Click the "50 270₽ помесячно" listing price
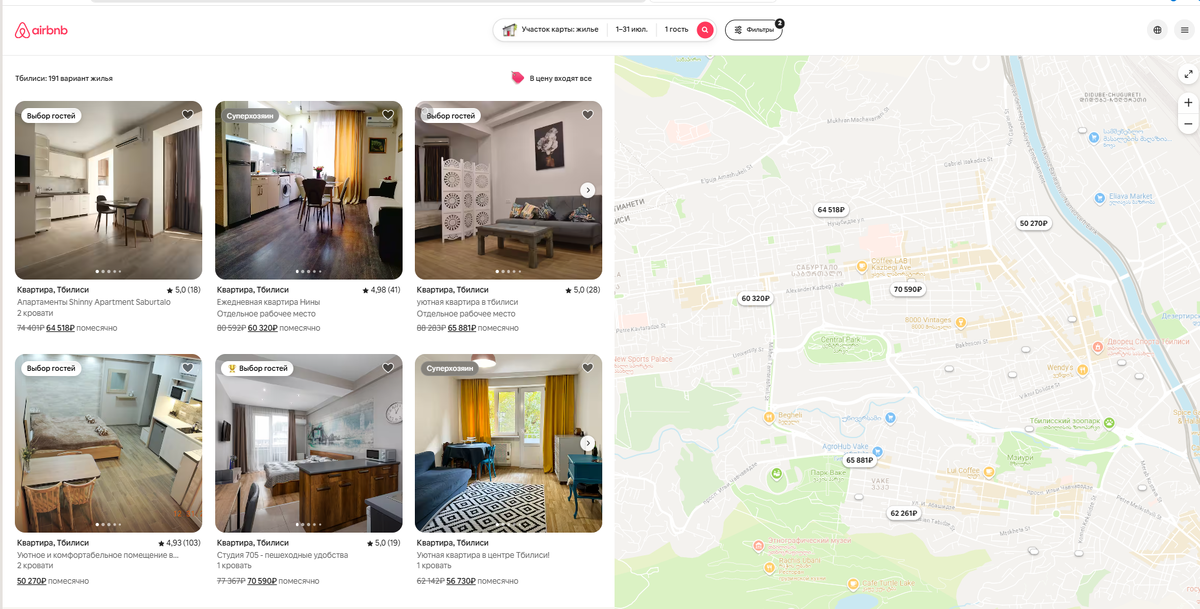Viewport: 1200px width, 609px height. coord(53,581)
